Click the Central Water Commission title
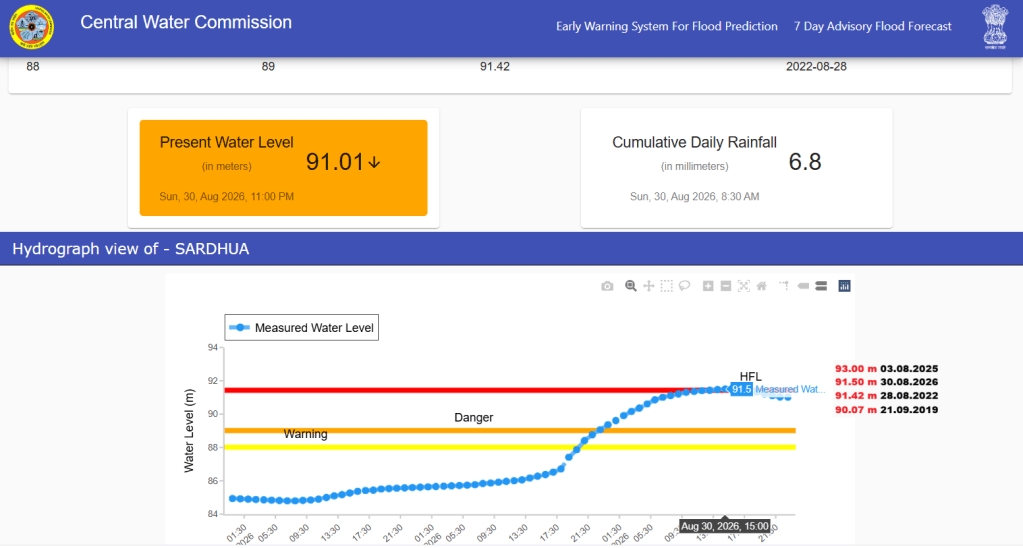Screen dimensions: 1023x548 [x=186, y=22]
